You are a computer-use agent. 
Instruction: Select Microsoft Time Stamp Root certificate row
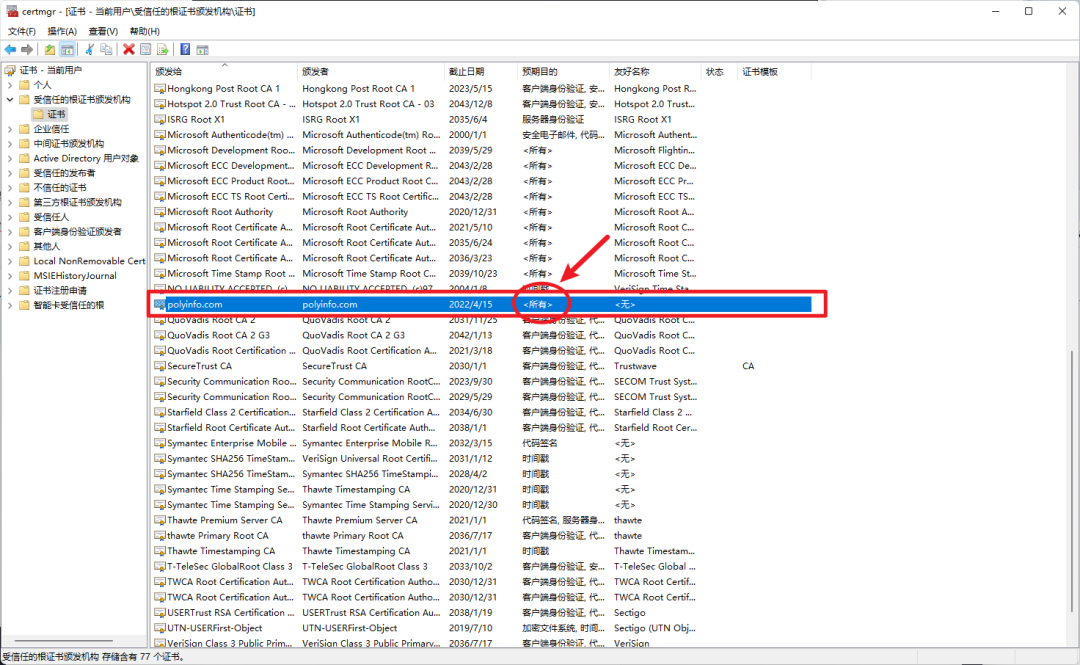(x=481, y=274)
